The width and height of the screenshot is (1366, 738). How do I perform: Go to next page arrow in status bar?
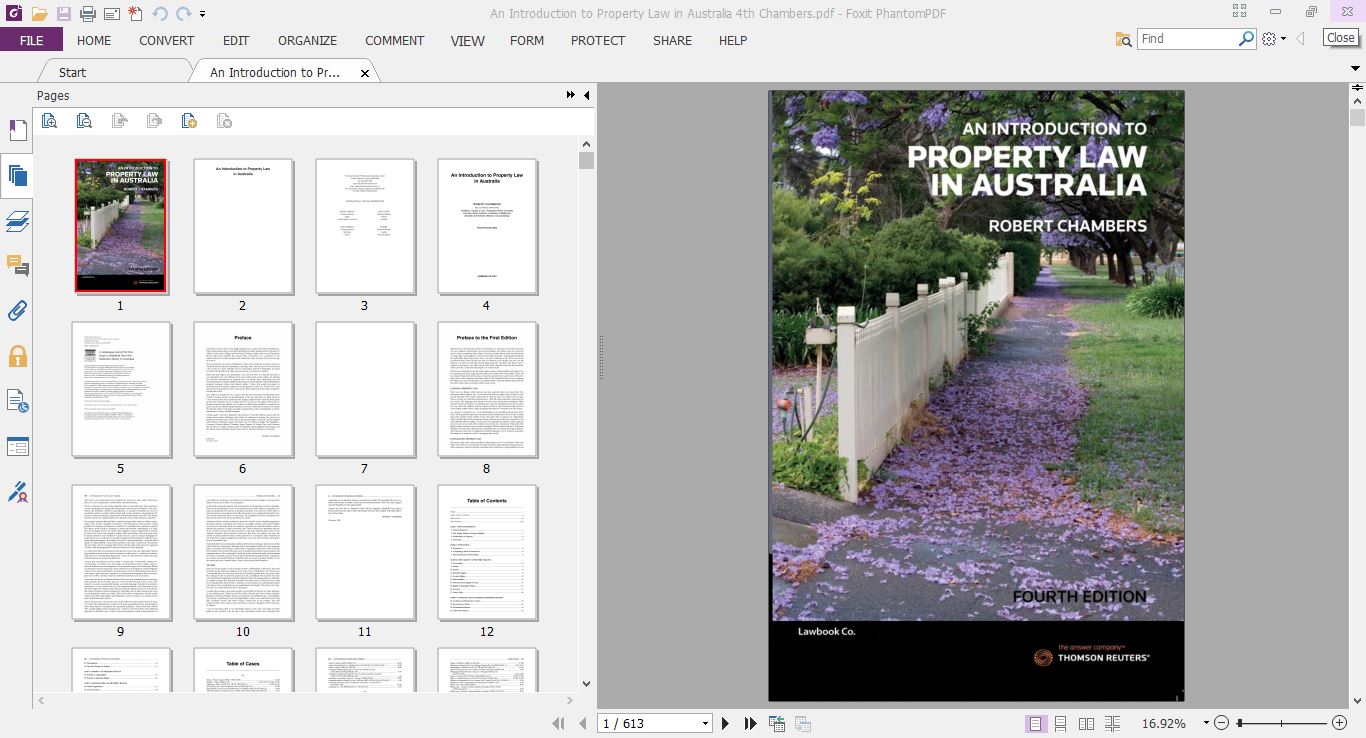(725, 723)
